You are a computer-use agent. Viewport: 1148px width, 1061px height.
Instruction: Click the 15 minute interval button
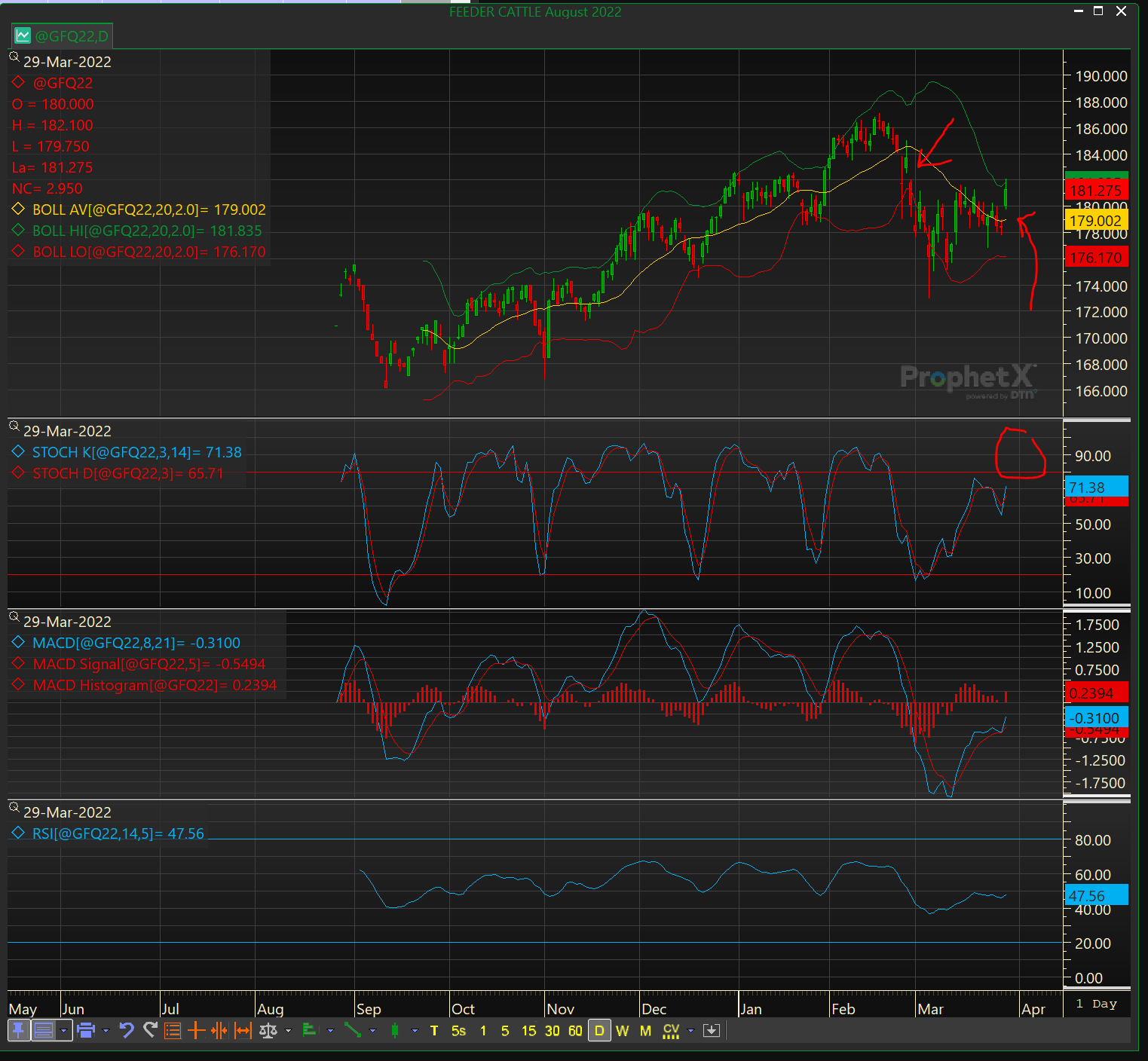pyautogui.click(x=528, y=1030)
